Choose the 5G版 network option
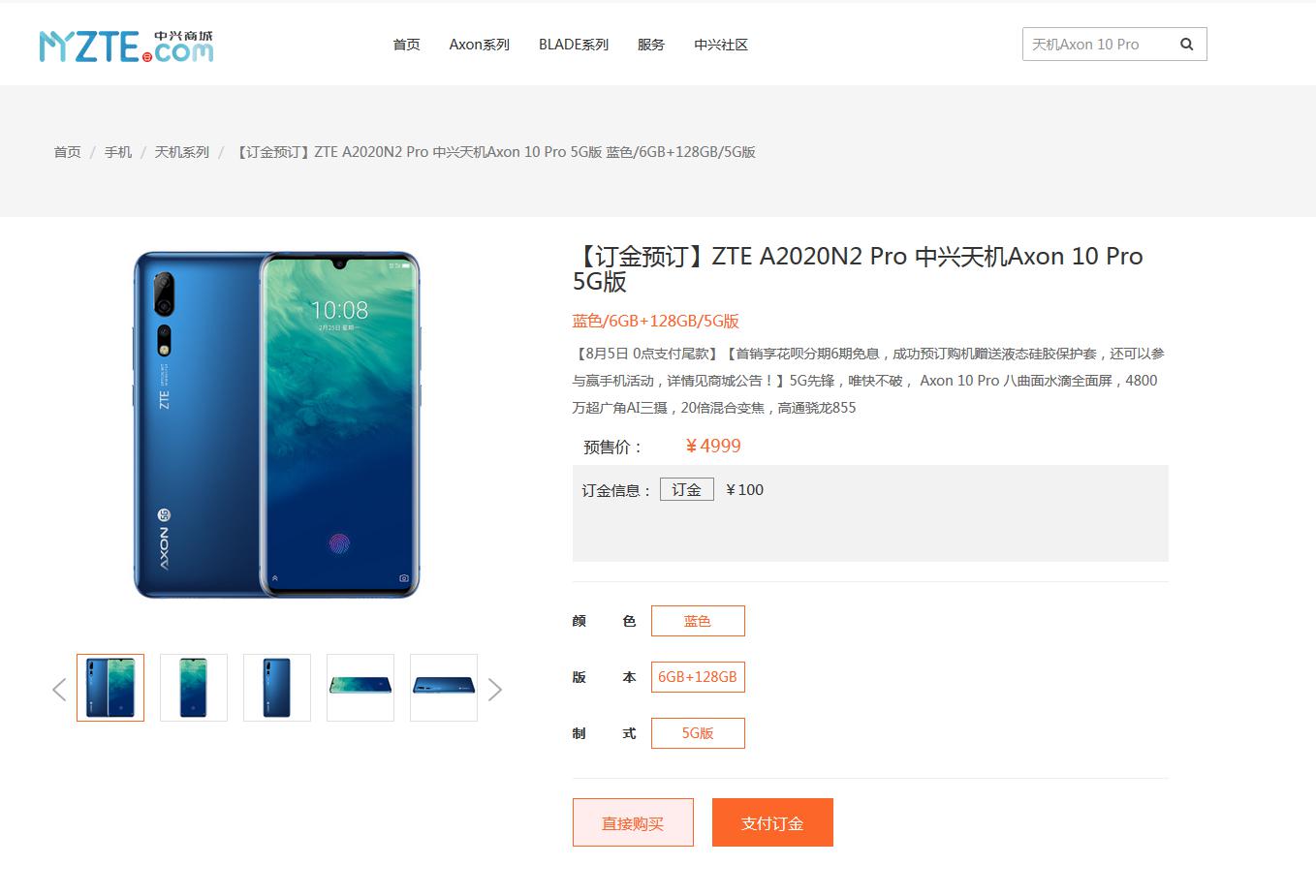This screenshot has height=896, width=1316. click(698, 733)
